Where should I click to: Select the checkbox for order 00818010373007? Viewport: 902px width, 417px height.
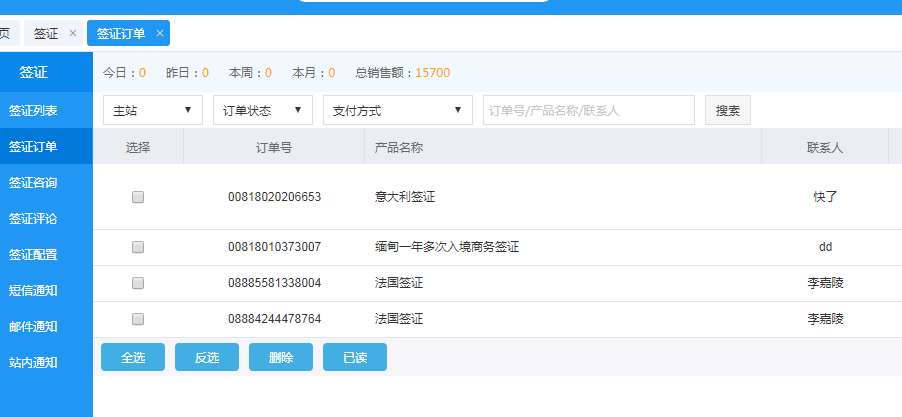138,247
